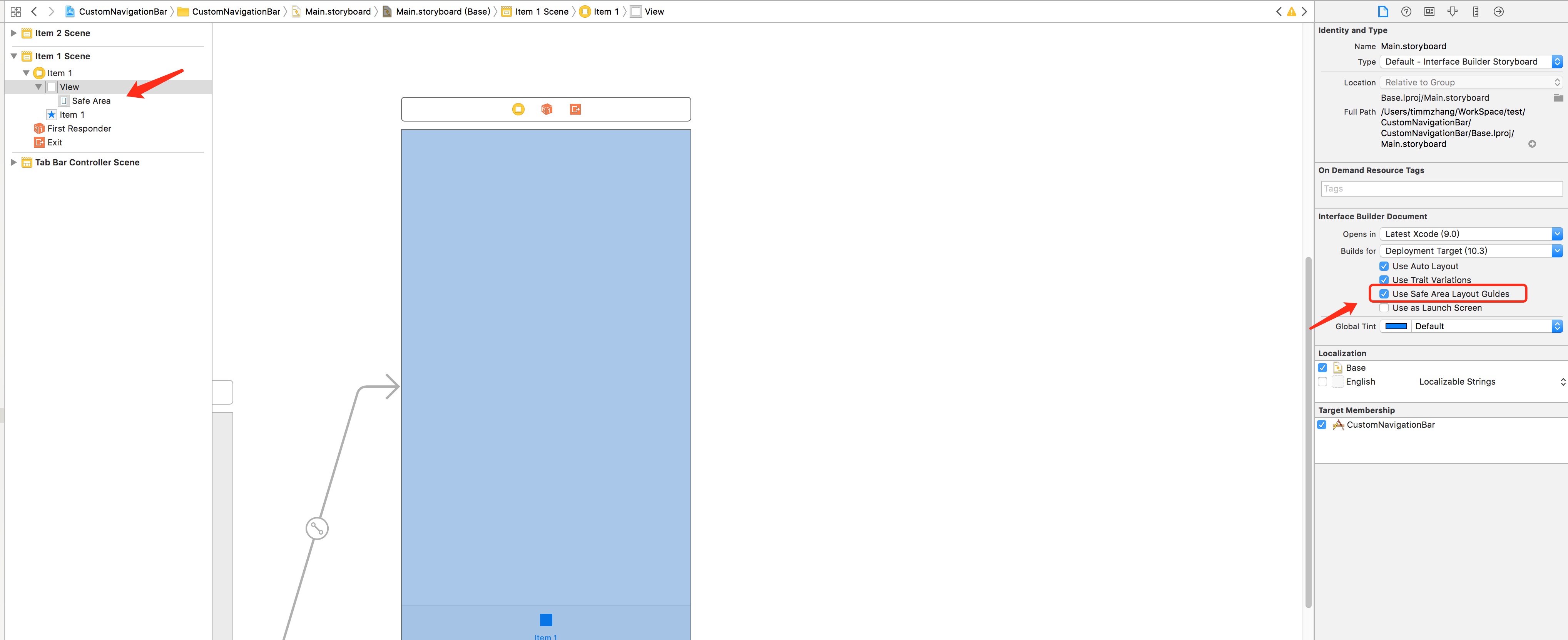1568x640 pixels.
Task: Open the Opens in Xcode version dropdown
Action: tap(1471, 234)
